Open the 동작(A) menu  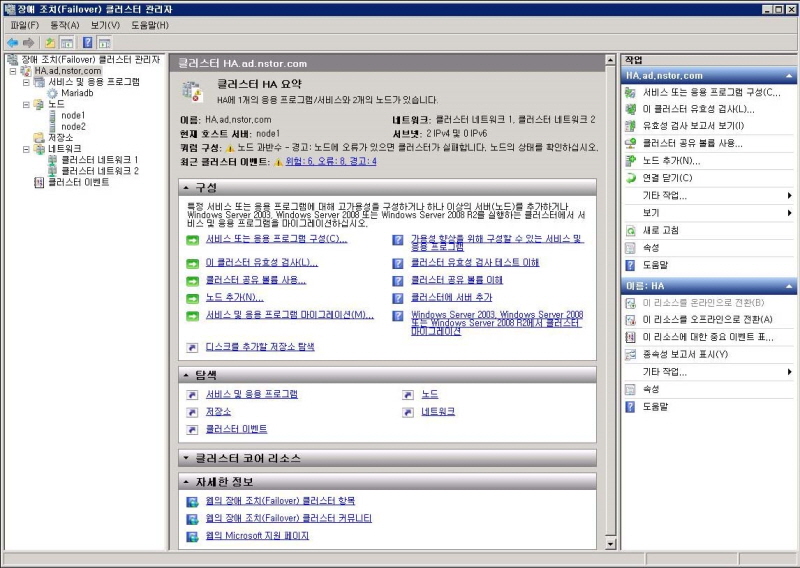click(65, 25)
